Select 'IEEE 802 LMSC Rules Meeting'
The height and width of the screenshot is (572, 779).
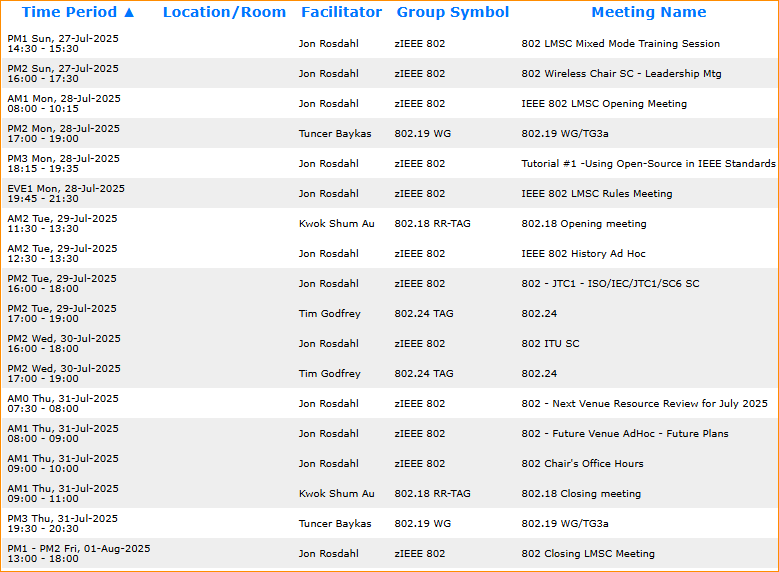[596, 193]
